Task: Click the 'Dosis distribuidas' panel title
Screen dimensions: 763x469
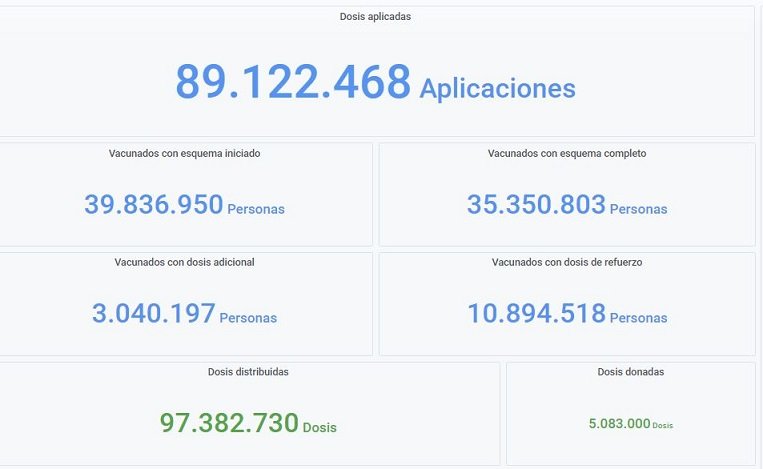Action: point(248,372)
